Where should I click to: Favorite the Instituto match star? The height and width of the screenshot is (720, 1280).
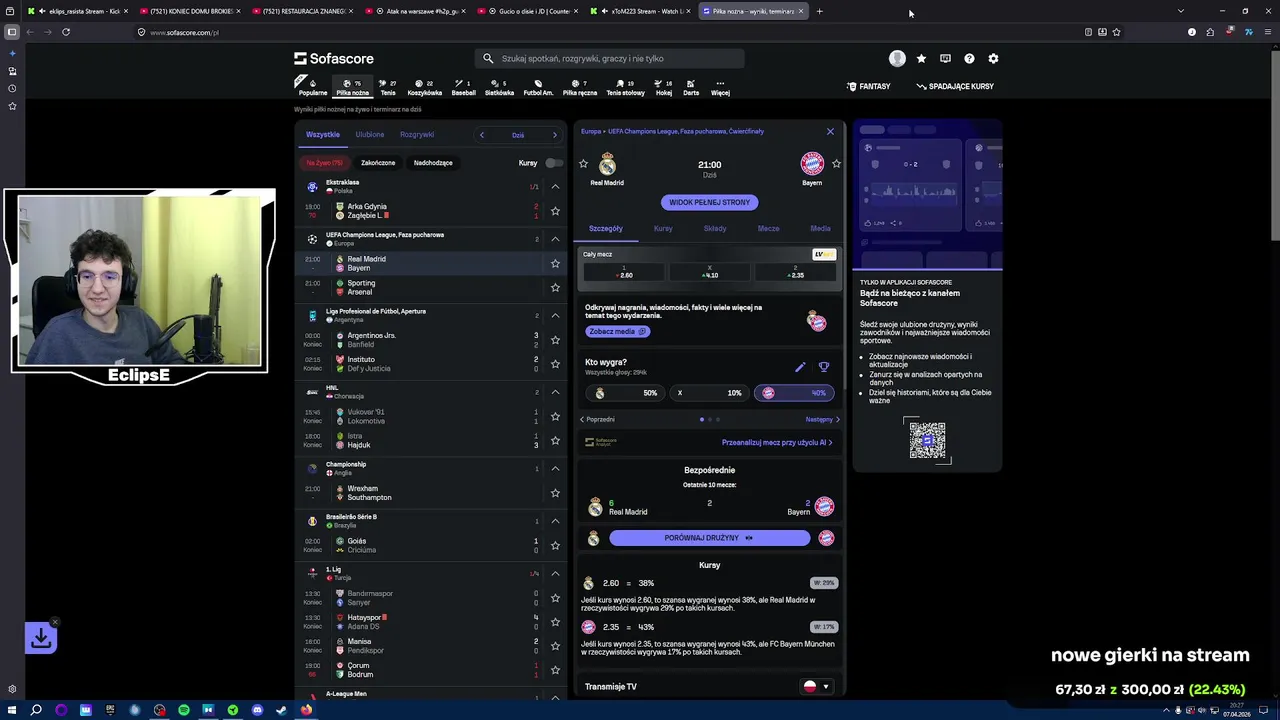(x=555, y=364)
